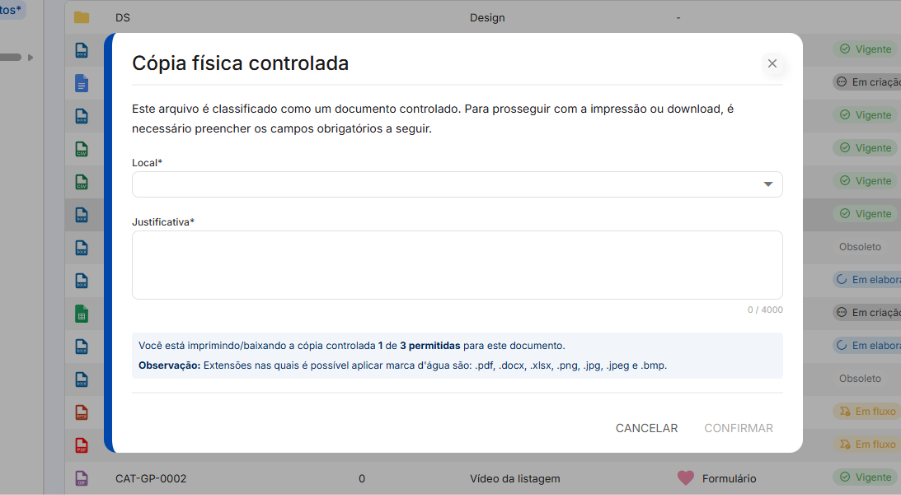This screenshot has height=495, width=901.
Task: Click the first Obsoleto status label
Action: click(860, 246)
